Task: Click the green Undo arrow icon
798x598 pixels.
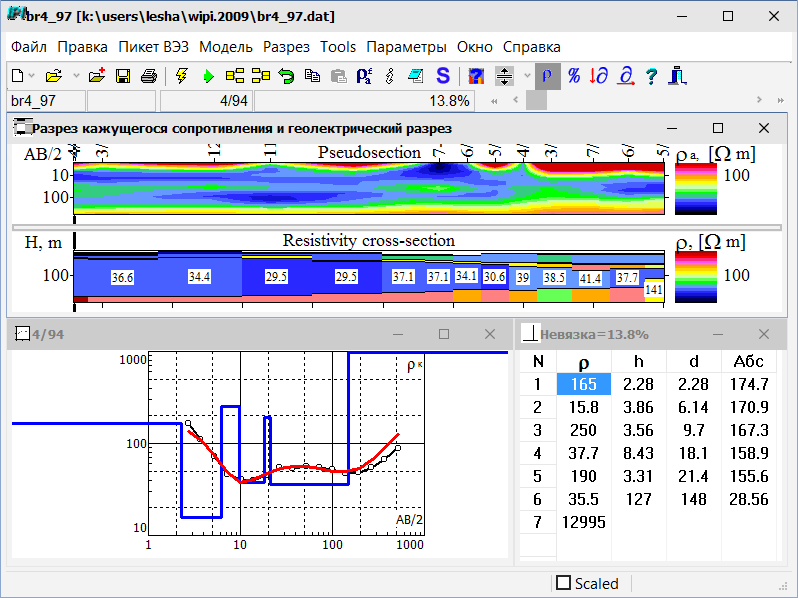Action: 286,76
